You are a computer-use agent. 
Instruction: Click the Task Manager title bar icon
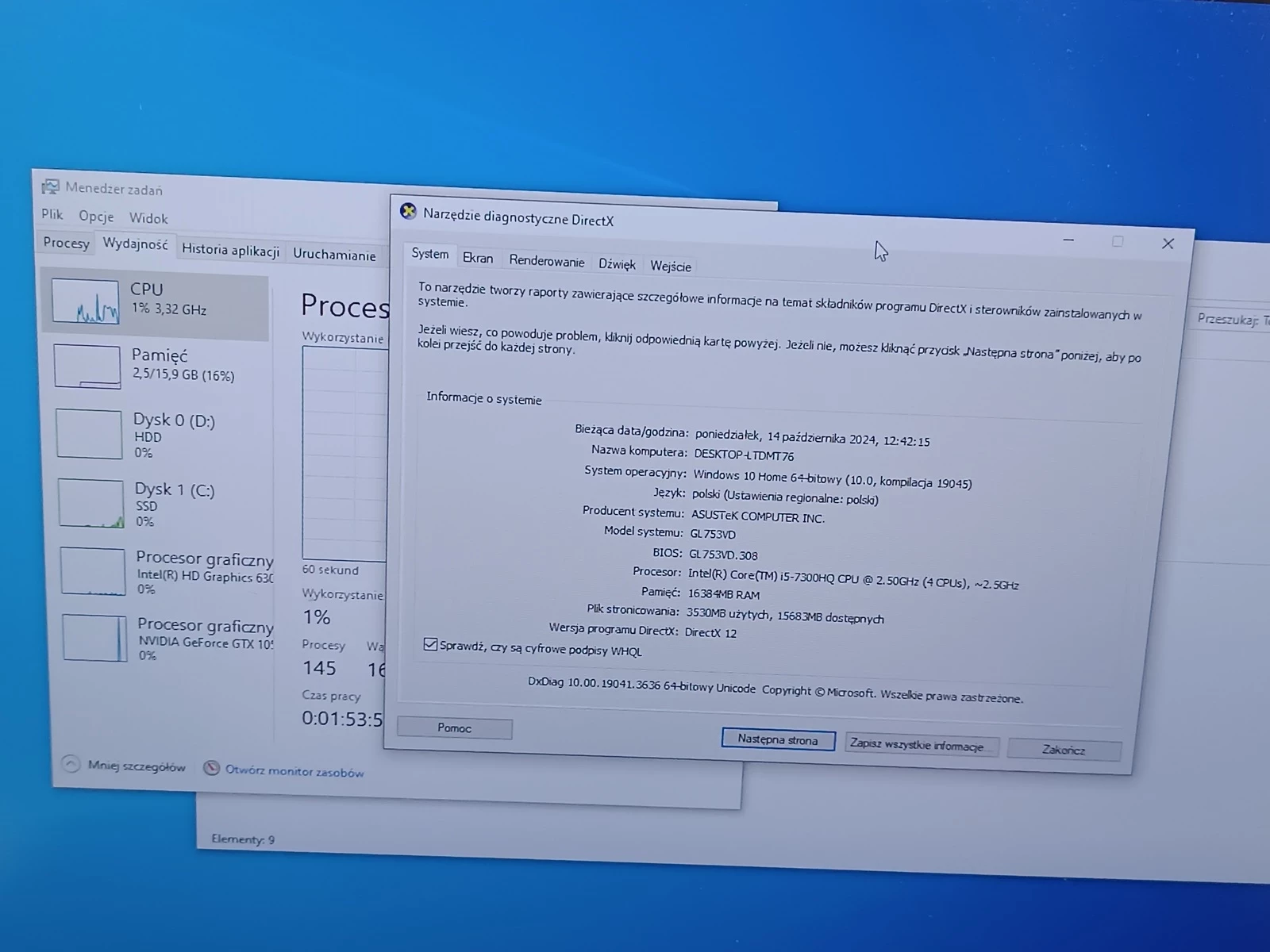[x=51, y=186]
